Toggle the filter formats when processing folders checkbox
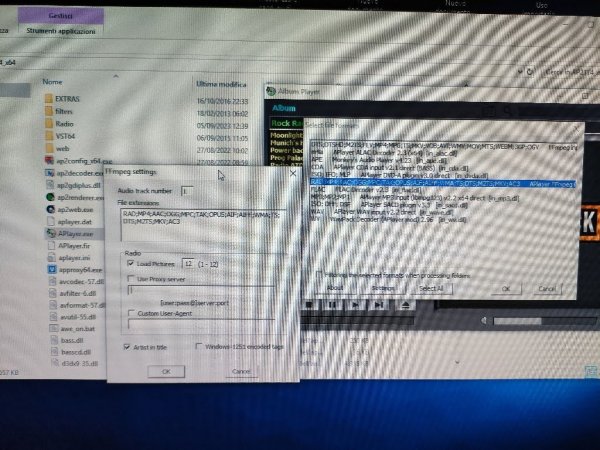 (x=319, y=275)
